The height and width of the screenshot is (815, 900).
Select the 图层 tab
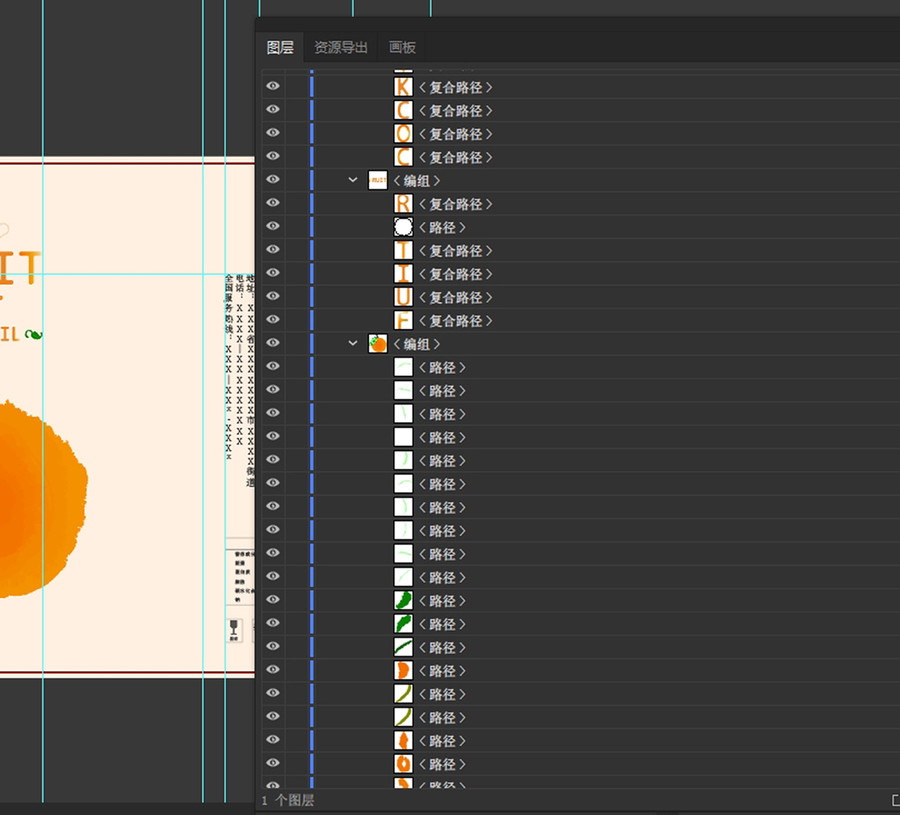coord(280,47)
